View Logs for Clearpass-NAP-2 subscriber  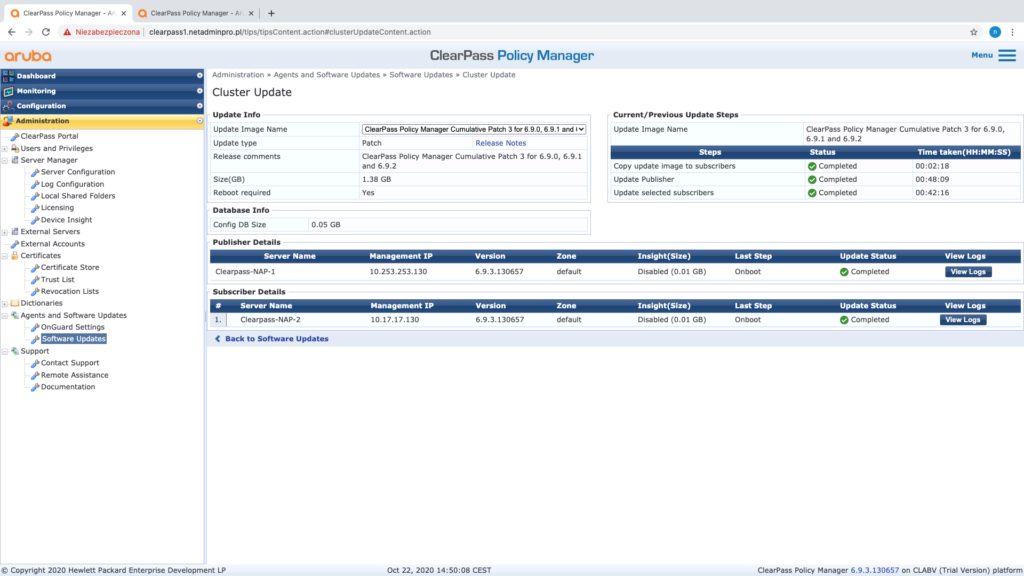pyautogui.click(x=962, y=320)
